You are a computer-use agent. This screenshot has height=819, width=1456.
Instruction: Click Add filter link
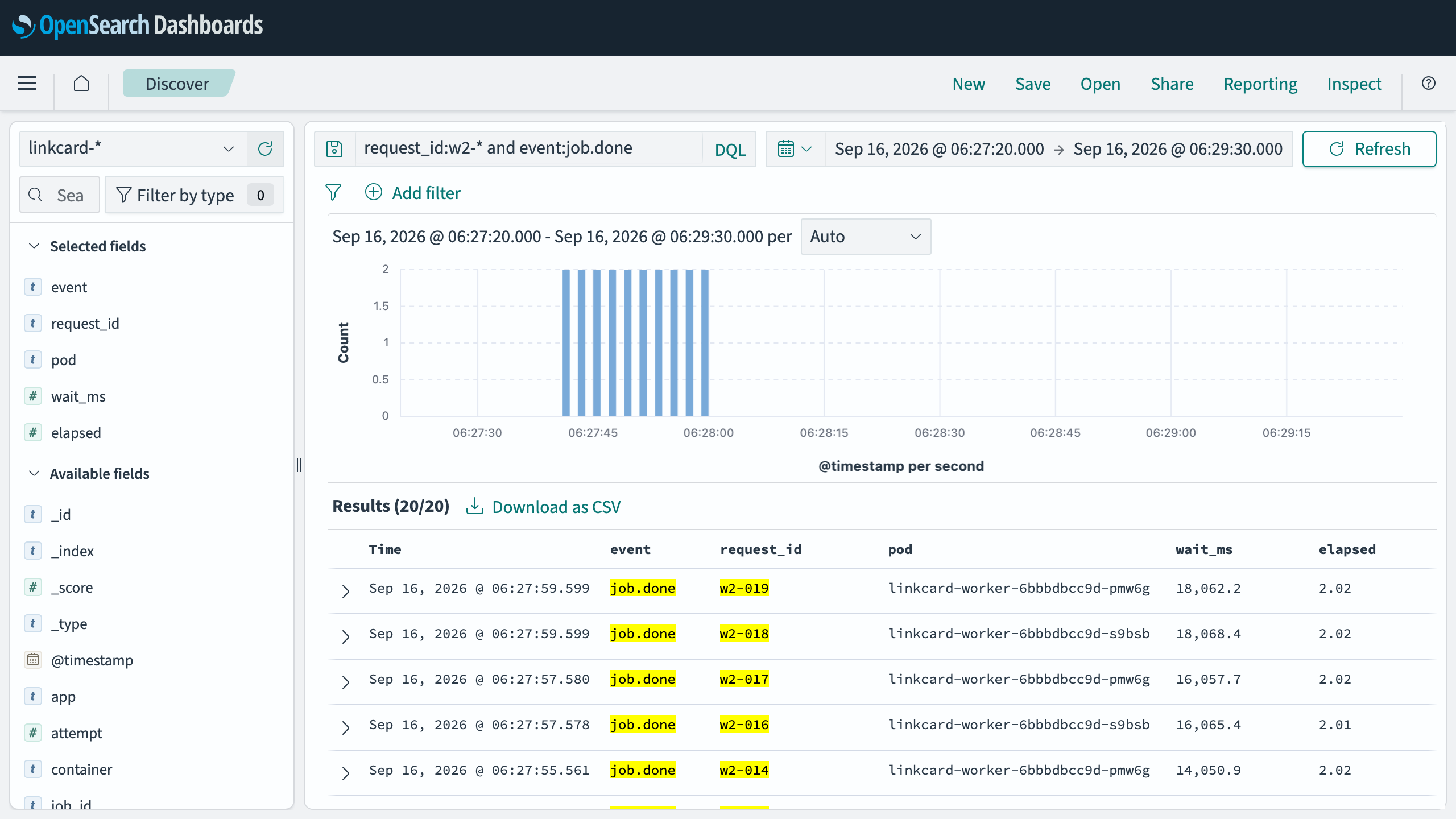413,193
